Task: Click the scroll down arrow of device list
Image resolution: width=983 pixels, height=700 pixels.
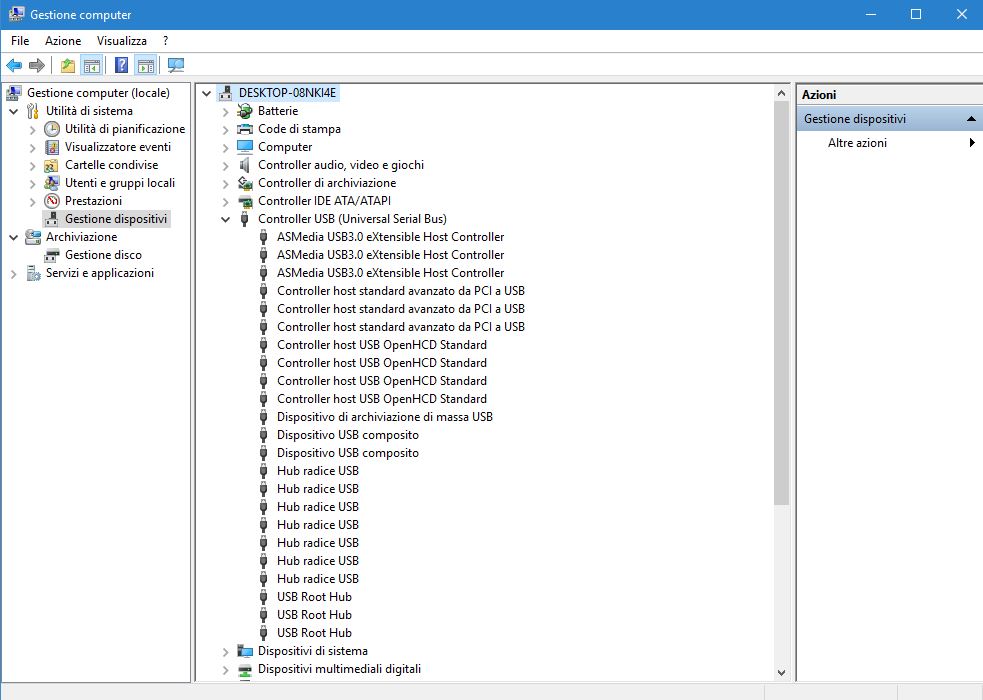Action: click(781, 672)
